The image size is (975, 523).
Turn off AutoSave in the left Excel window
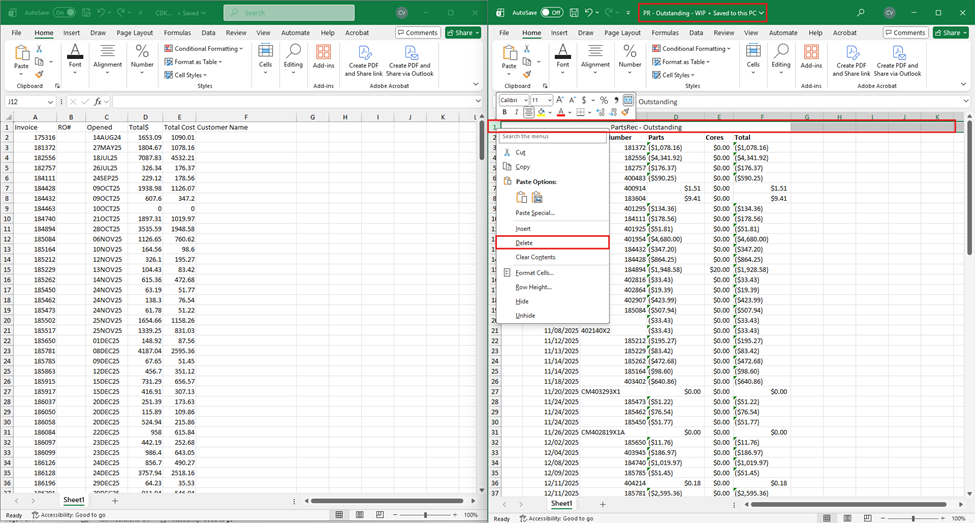coord(63,12)
